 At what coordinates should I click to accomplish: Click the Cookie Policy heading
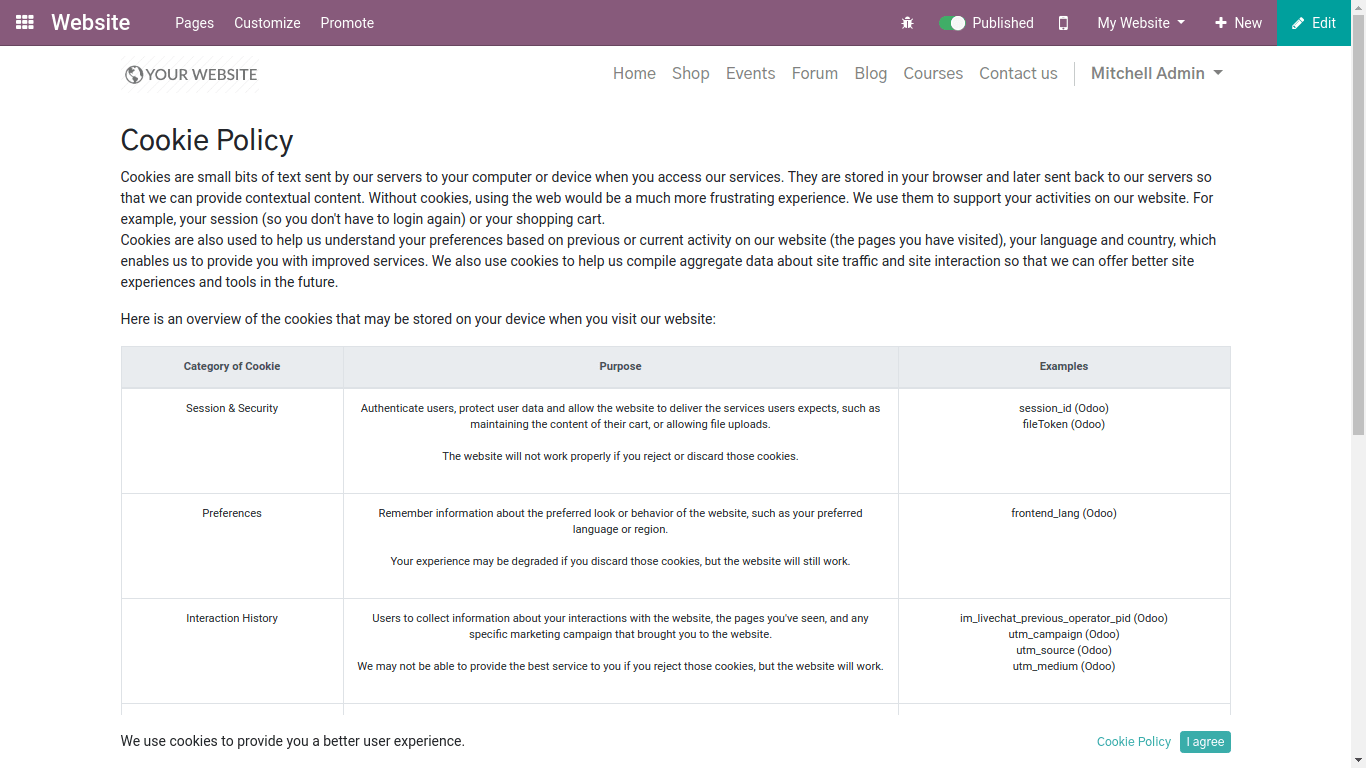click(207, 140)
